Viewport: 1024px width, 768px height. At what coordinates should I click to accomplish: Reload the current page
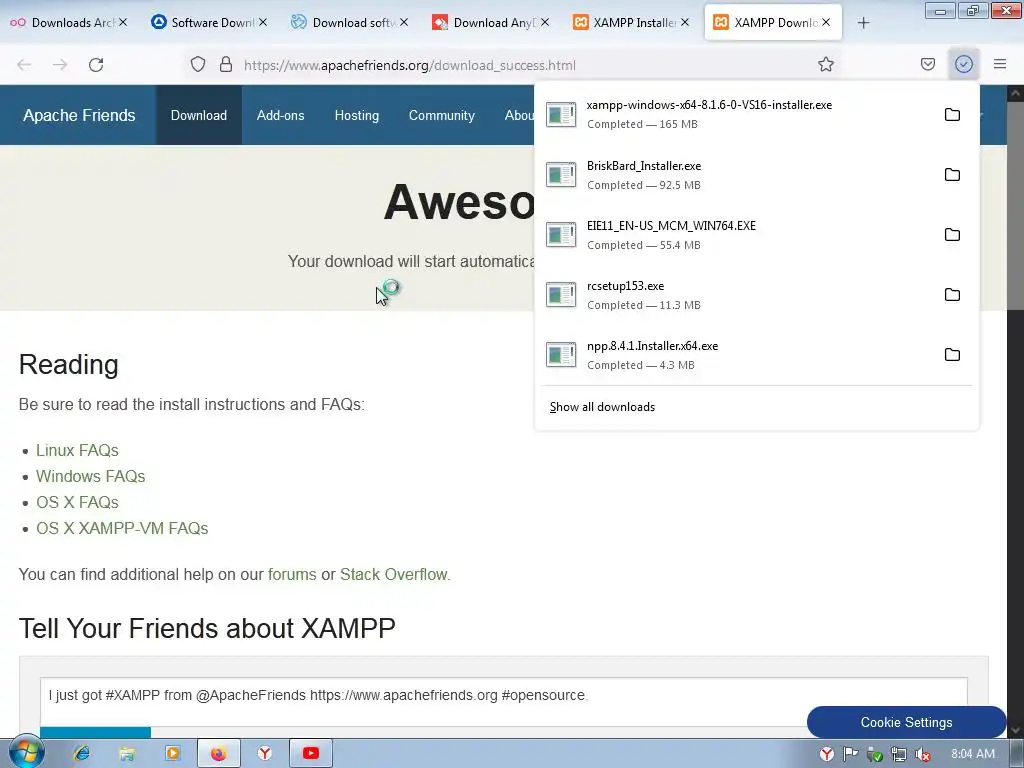pyautogui.click(x=96, y=65)
